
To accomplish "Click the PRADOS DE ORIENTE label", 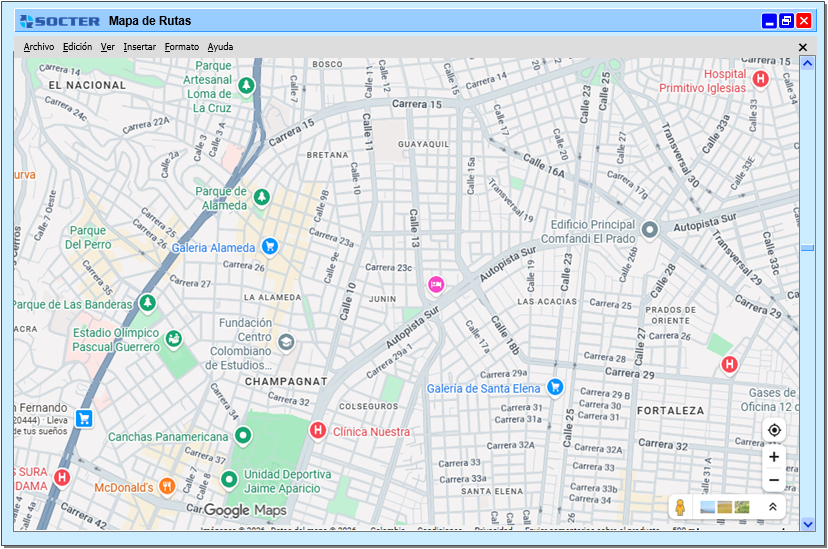I will tap(671, 315).
